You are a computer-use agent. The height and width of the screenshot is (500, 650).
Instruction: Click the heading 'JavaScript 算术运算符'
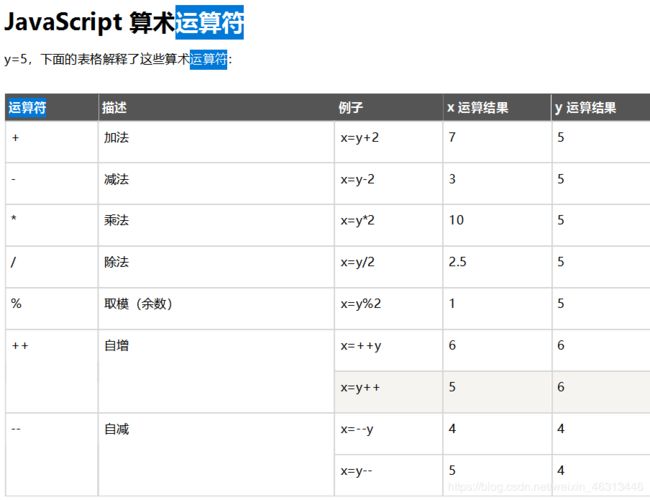tap(124, 22)
